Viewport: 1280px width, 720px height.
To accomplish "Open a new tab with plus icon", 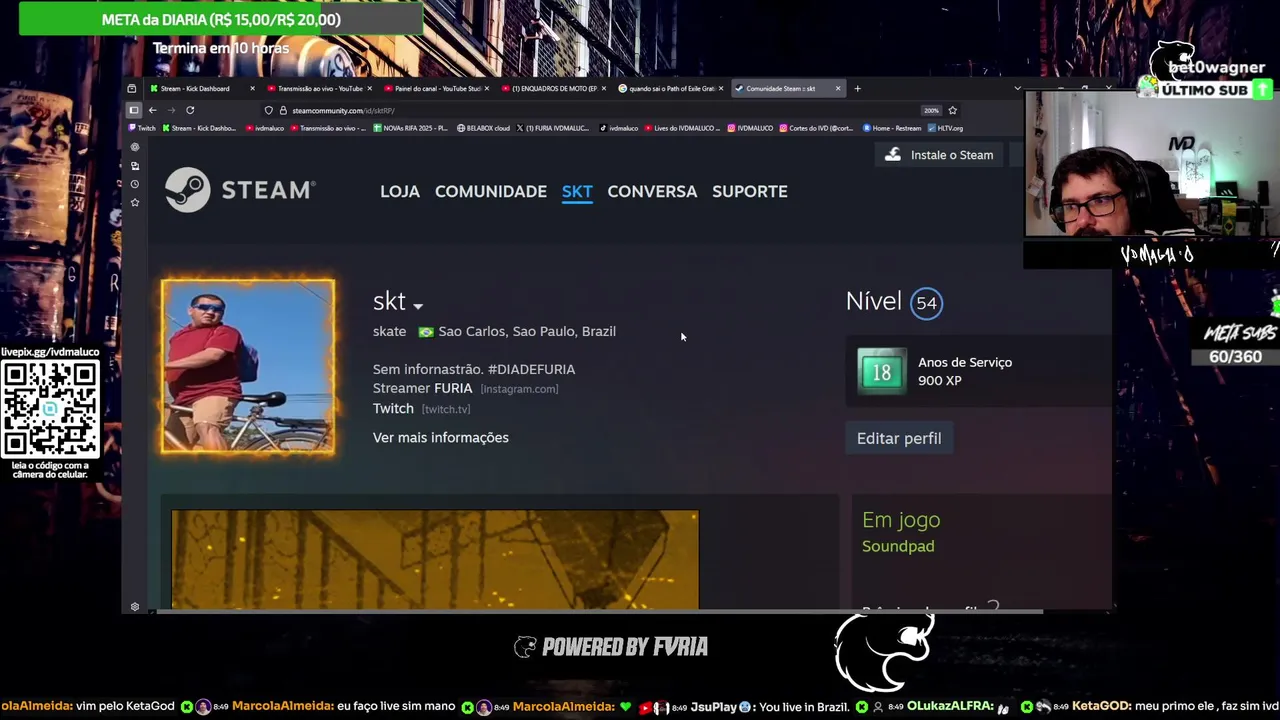I will (x=857, y=88).
